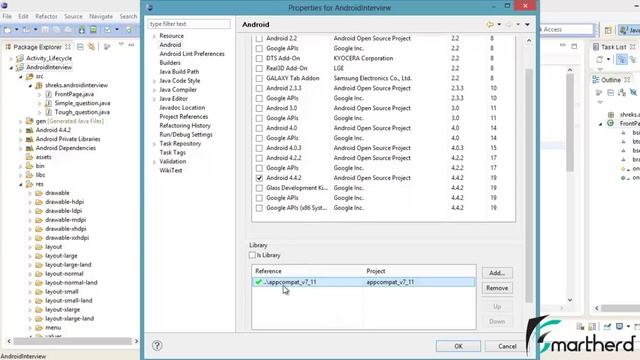Open the Properties dialog view menu arrow
The image size is (640, 360).
(527, 24)
